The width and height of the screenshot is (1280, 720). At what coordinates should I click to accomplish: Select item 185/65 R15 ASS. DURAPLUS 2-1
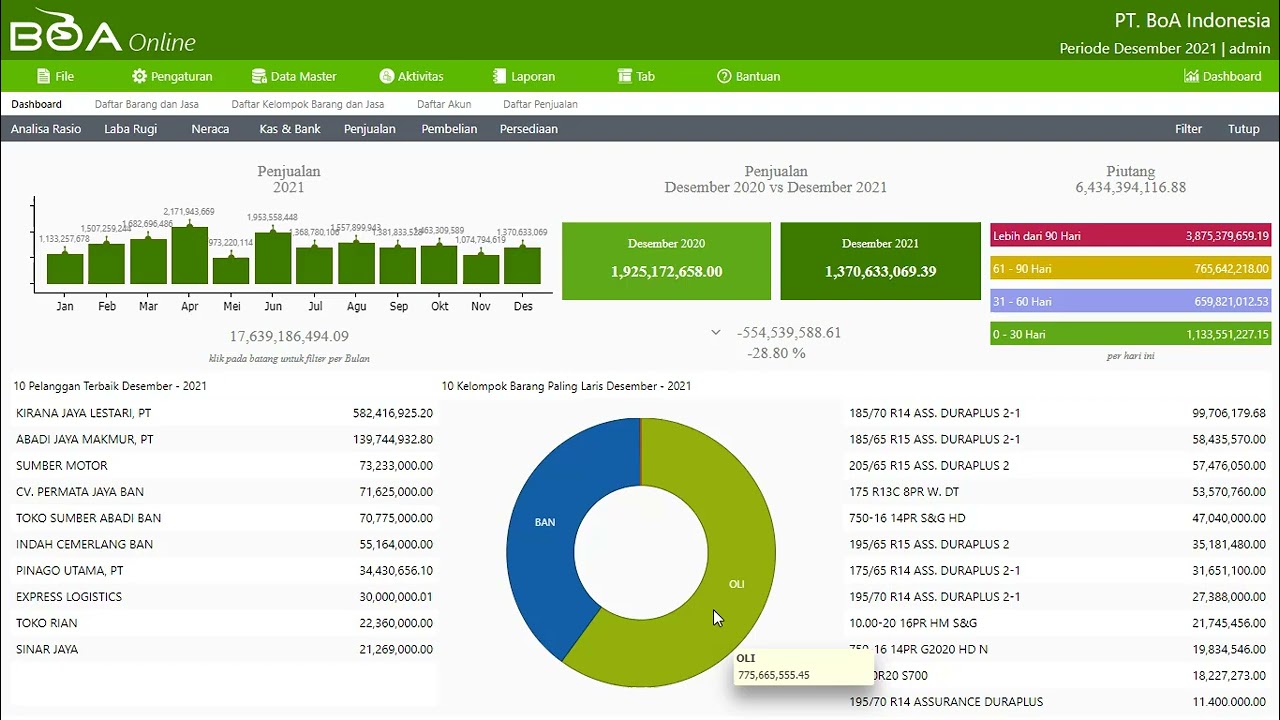click(x=1058, y=439)
